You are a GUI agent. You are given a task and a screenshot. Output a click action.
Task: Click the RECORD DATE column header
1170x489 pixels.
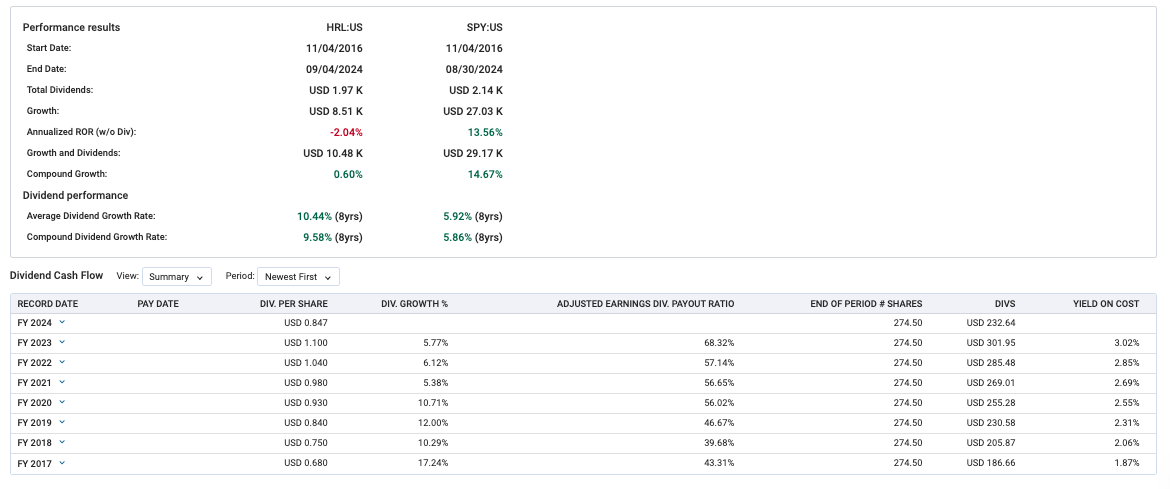coord(48,303)
